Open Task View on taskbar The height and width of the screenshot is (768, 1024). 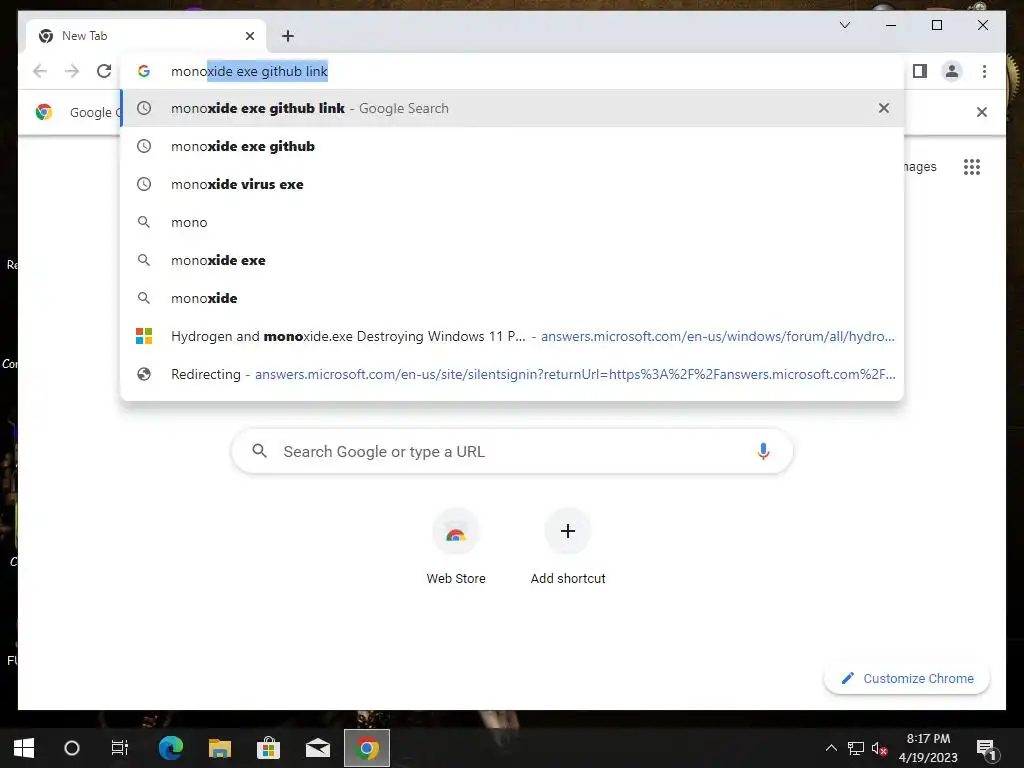120,748
